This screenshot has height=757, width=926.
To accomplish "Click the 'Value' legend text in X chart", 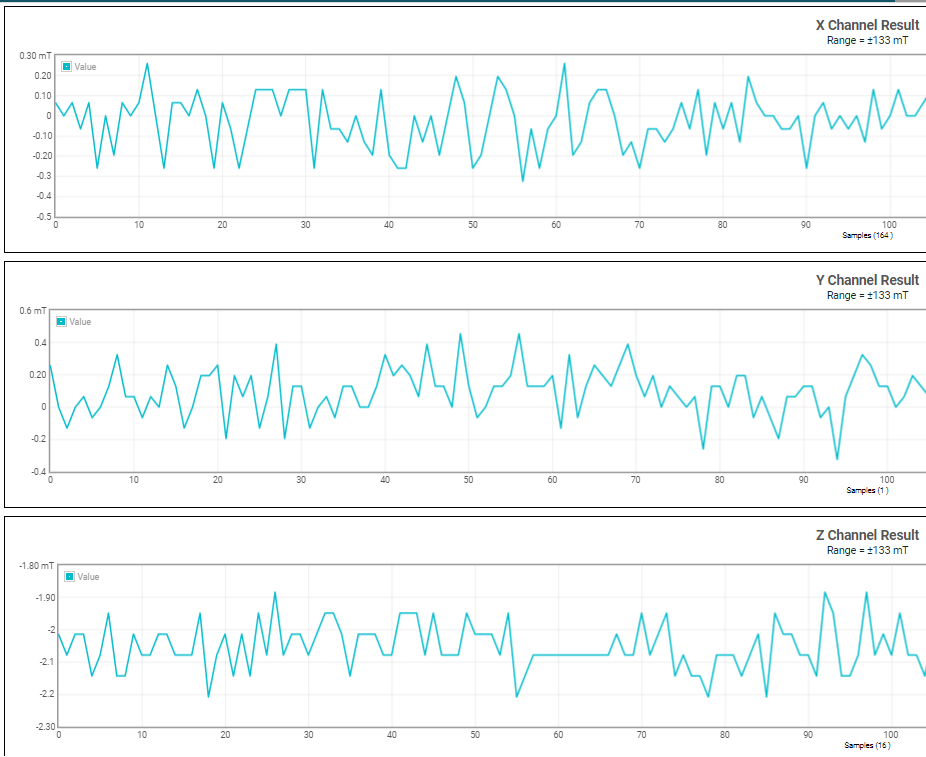I will click(x=85, y=67).
